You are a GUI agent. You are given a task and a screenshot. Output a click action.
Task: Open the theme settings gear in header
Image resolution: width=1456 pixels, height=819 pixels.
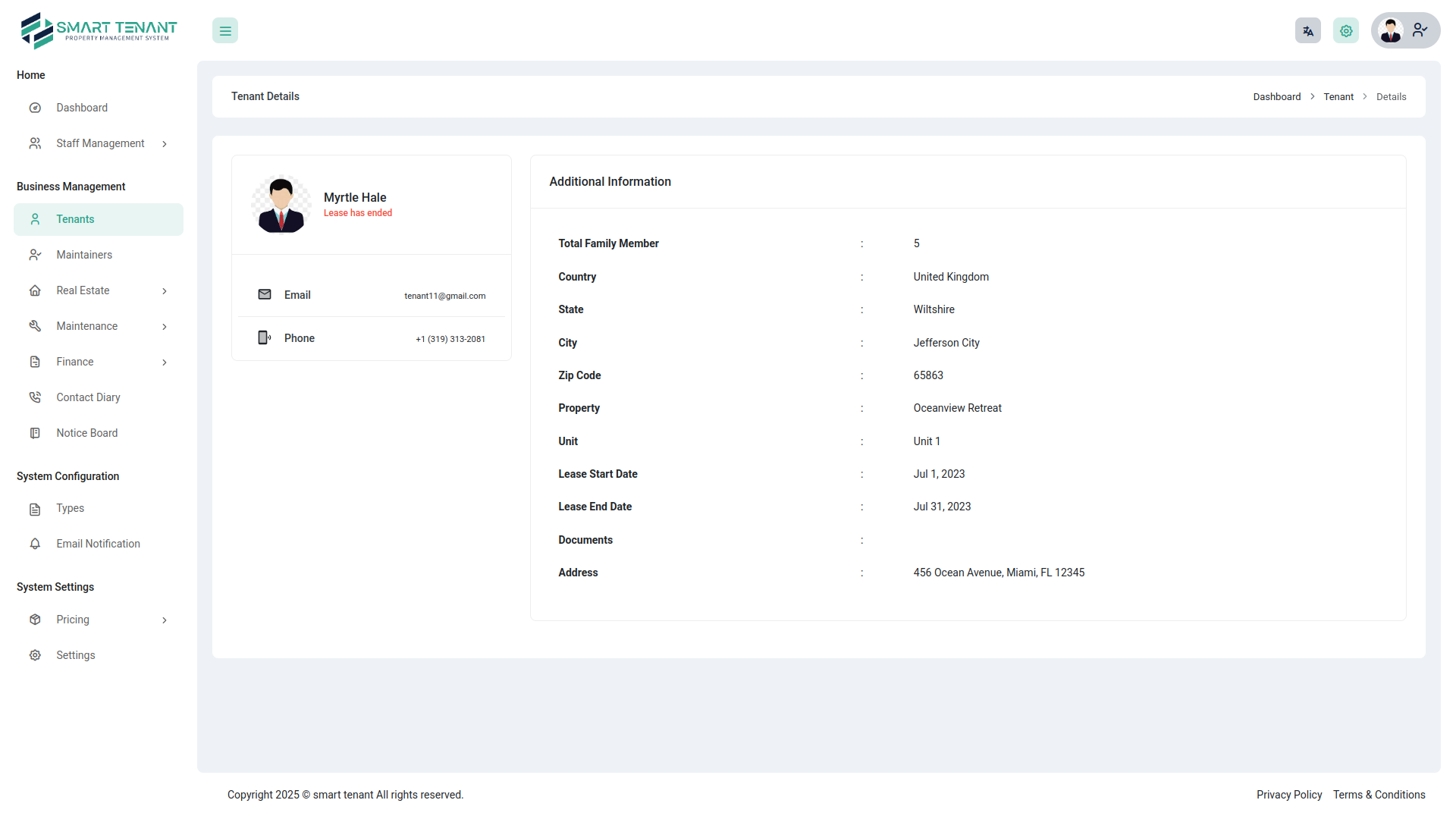click(x=1345, y=30)
